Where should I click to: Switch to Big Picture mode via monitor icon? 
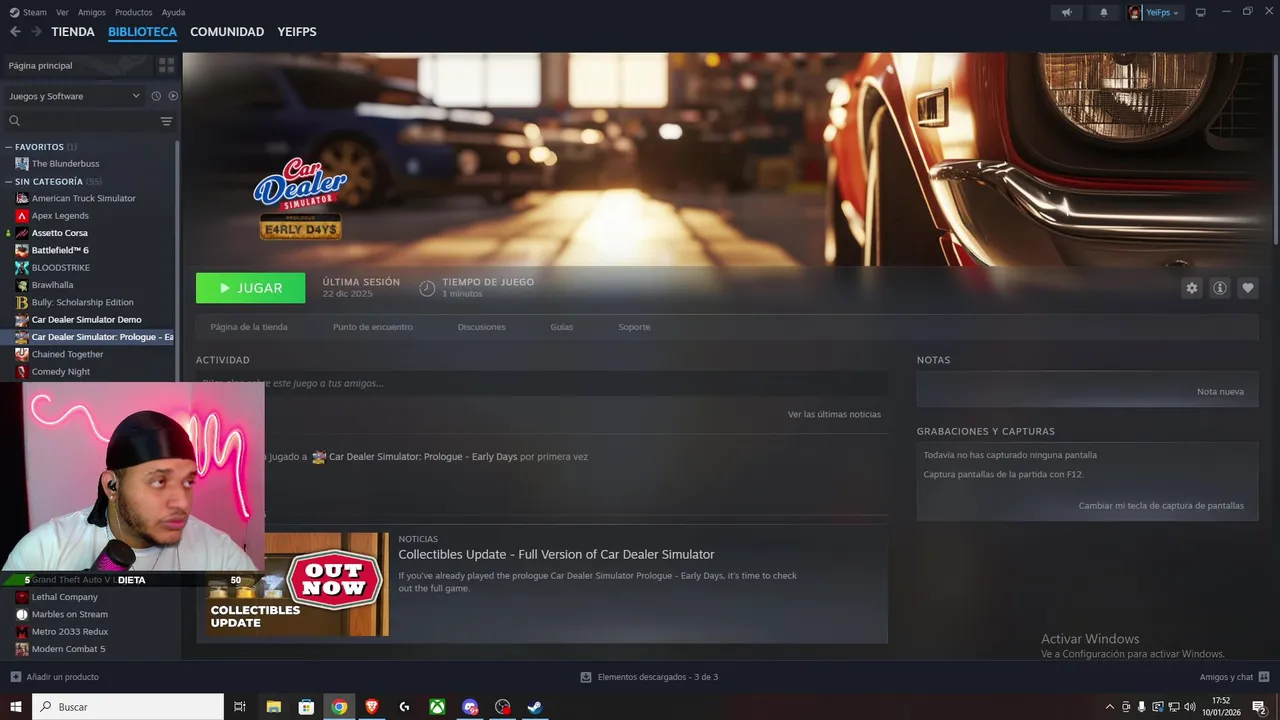(1200, 12)
